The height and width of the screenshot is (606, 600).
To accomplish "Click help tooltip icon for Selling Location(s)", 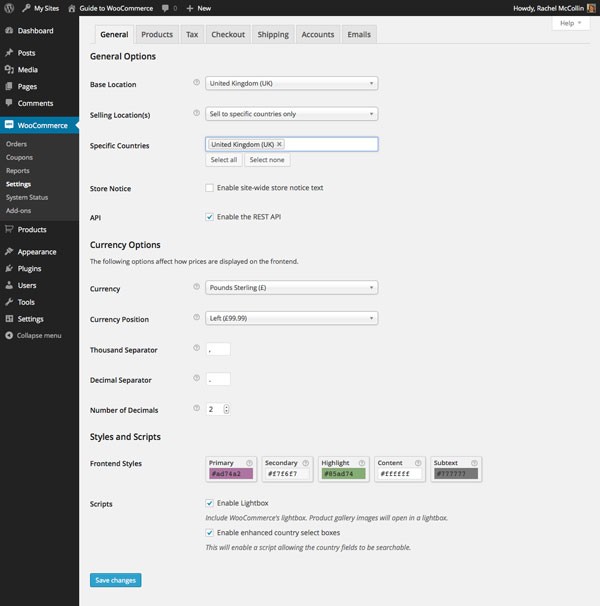I will point(196,113).
